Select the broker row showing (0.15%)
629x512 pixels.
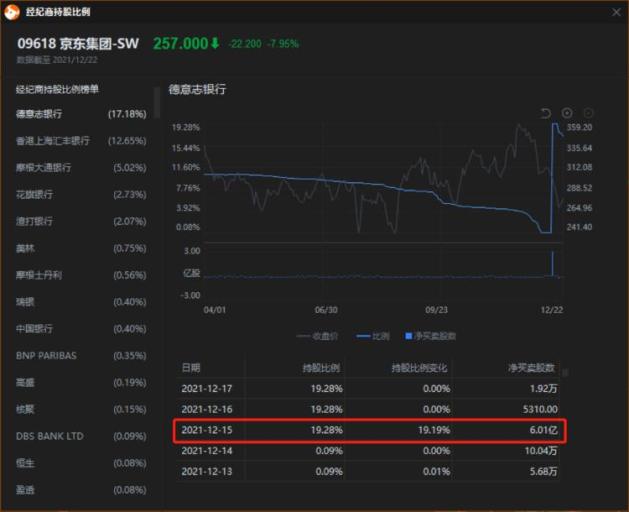[x=81, y=410]
